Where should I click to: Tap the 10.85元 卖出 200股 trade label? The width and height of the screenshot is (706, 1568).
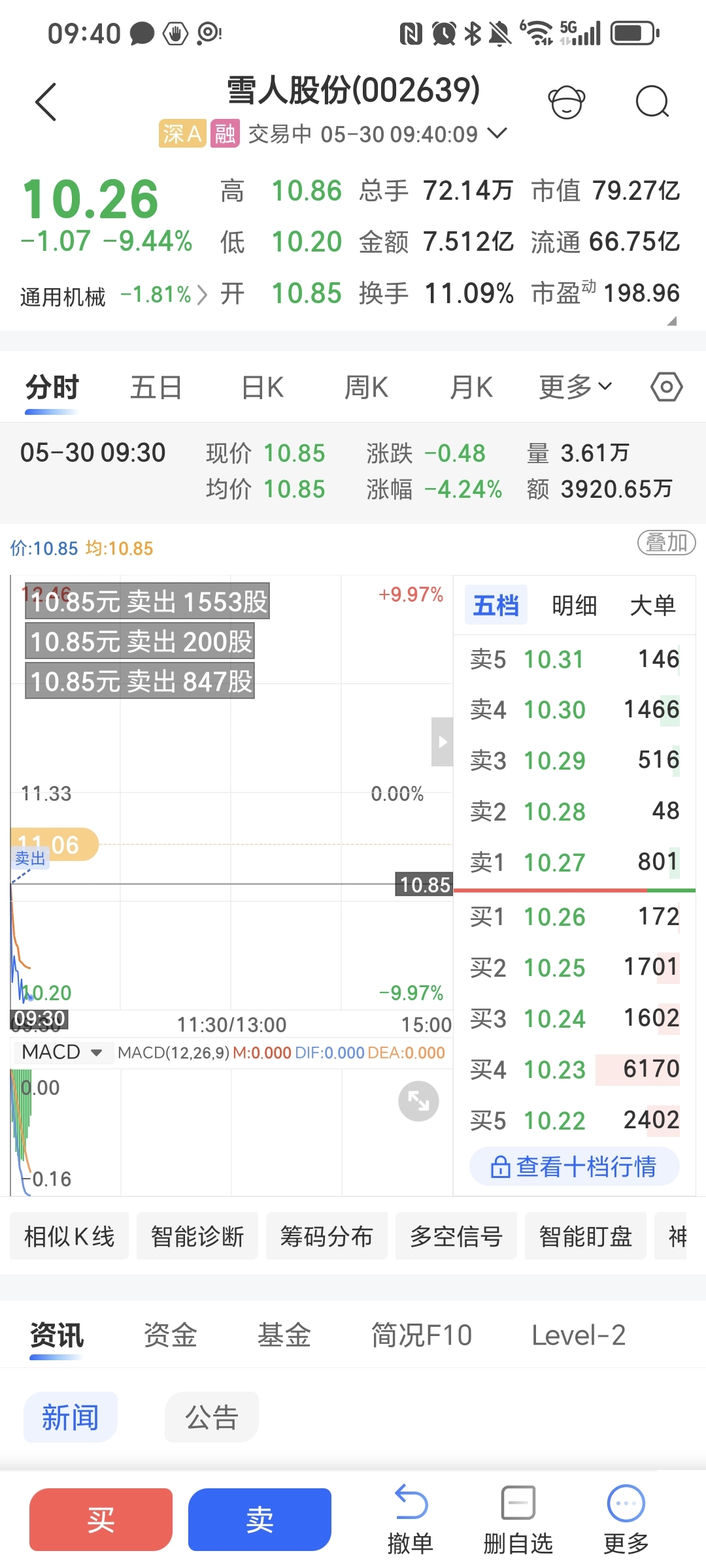point(140,641)
